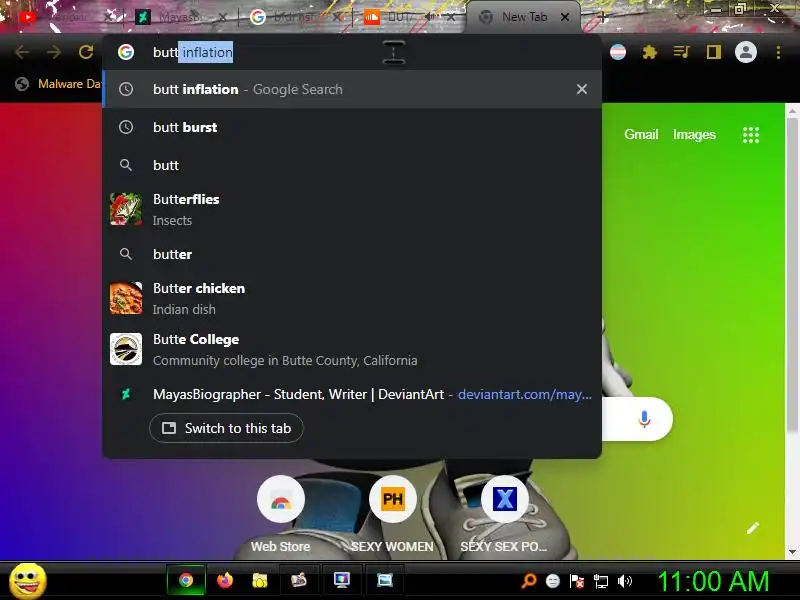Image resolution: width=800 pixels, height=600 pixels.
Task: Click the stamp-like fourth taskbar app icon
Action: click(298, 580)
